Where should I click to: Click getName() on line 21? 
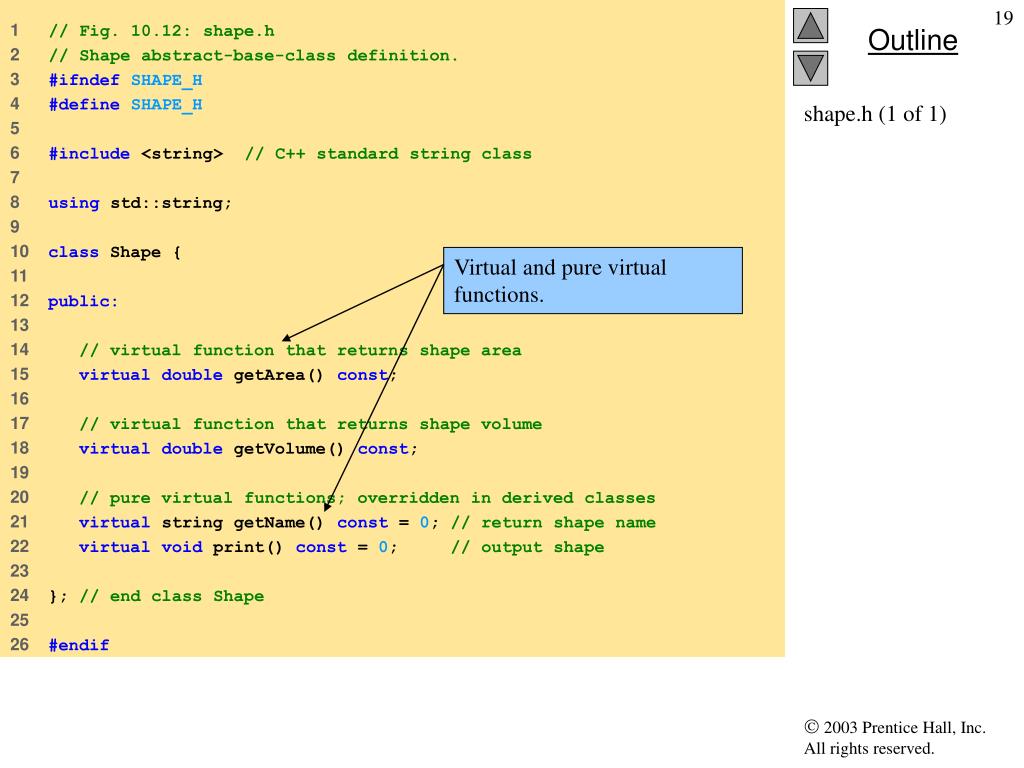pyautogui.click(x=278, y=522)
